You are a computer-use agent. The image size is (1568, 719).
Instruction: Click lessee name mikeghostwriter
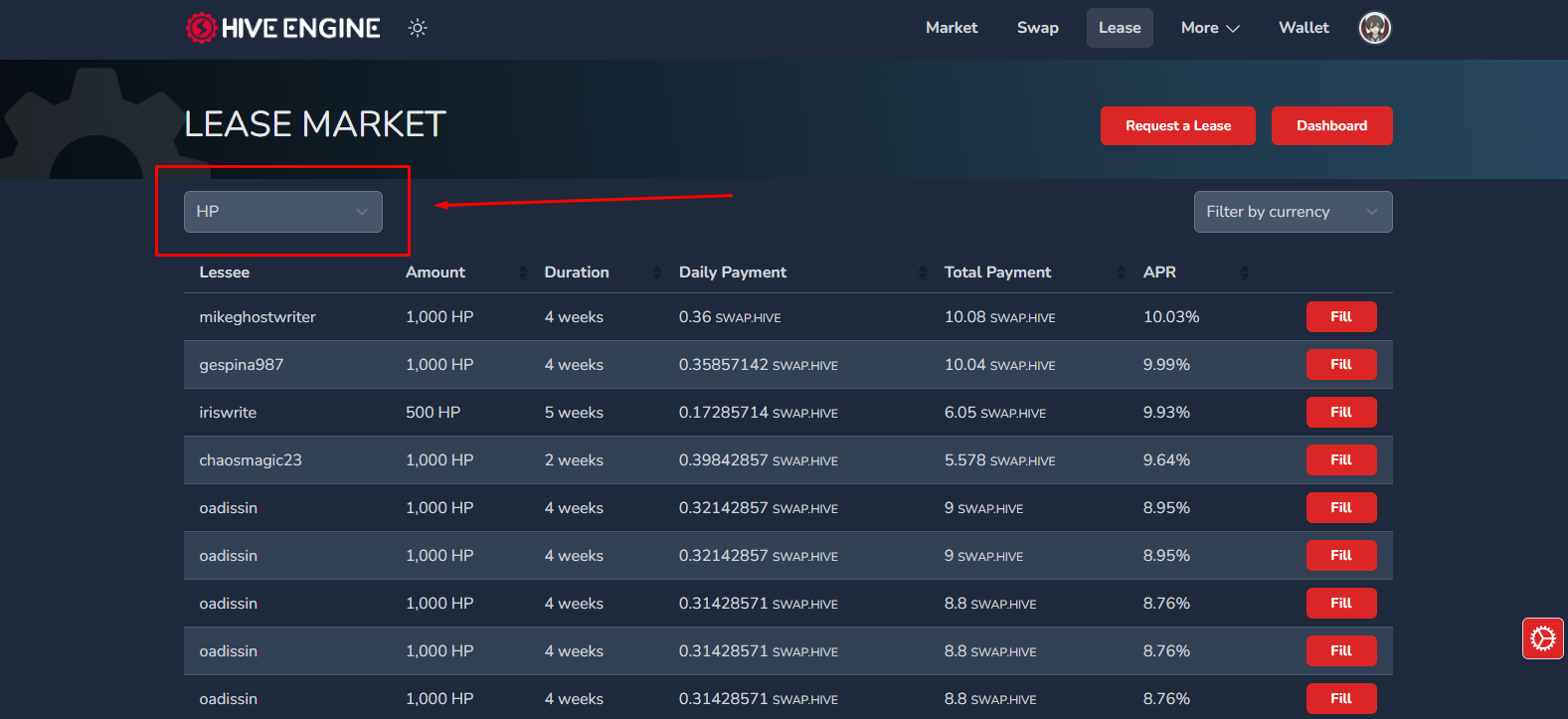tap(258, 317)
